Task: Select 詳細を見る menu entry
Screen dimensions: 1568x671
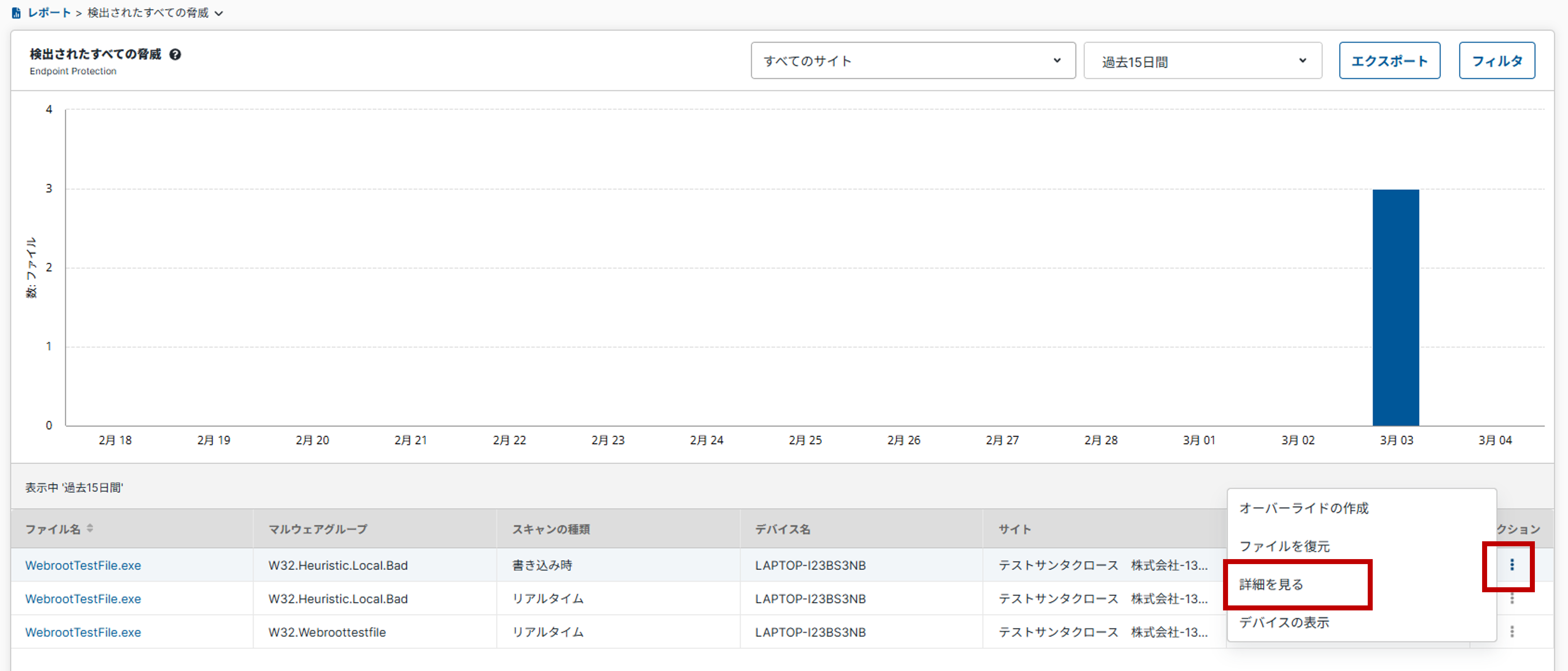Action: click(1271, 584)
